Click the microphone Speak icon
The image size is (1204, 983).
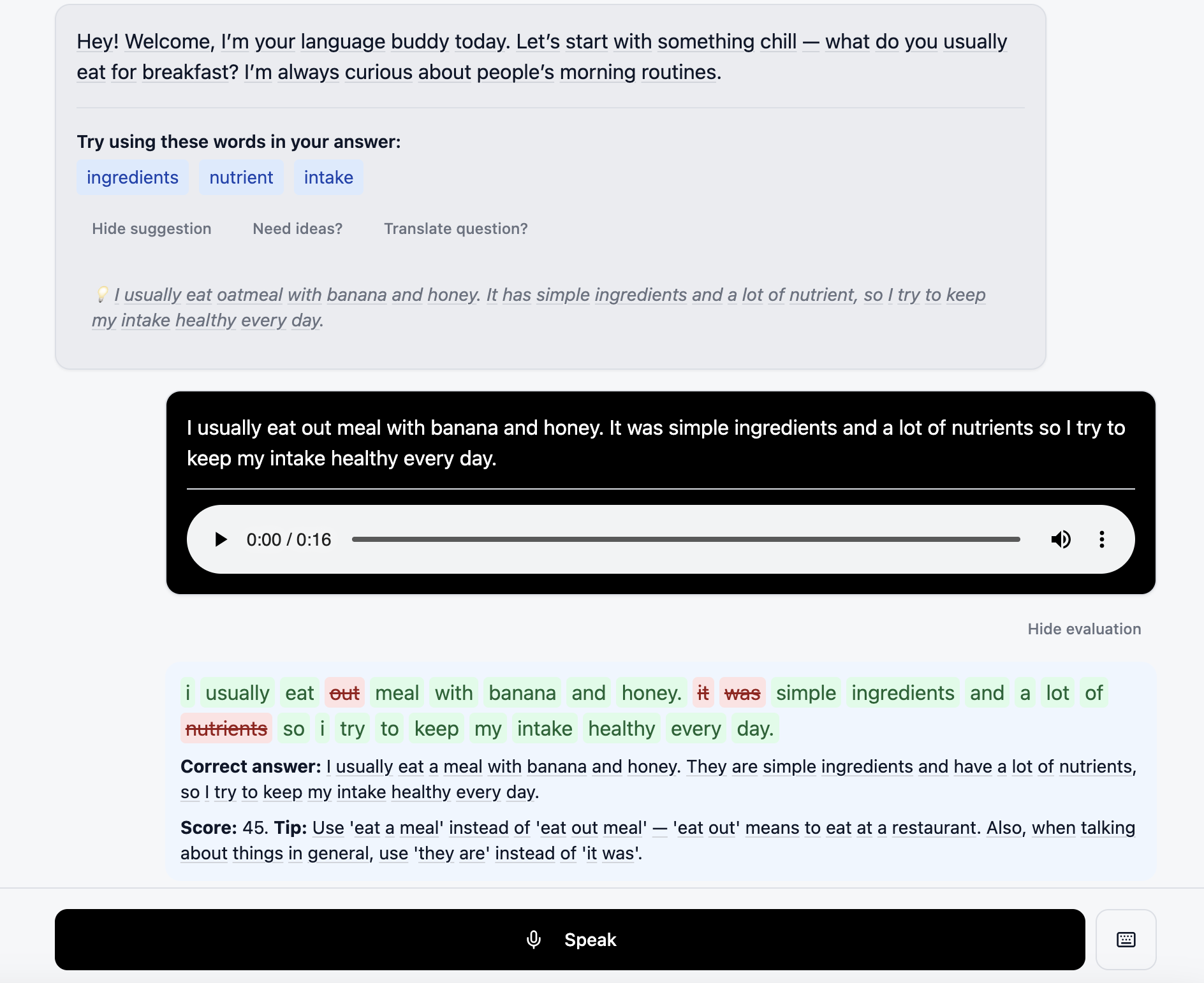[534, 939]
